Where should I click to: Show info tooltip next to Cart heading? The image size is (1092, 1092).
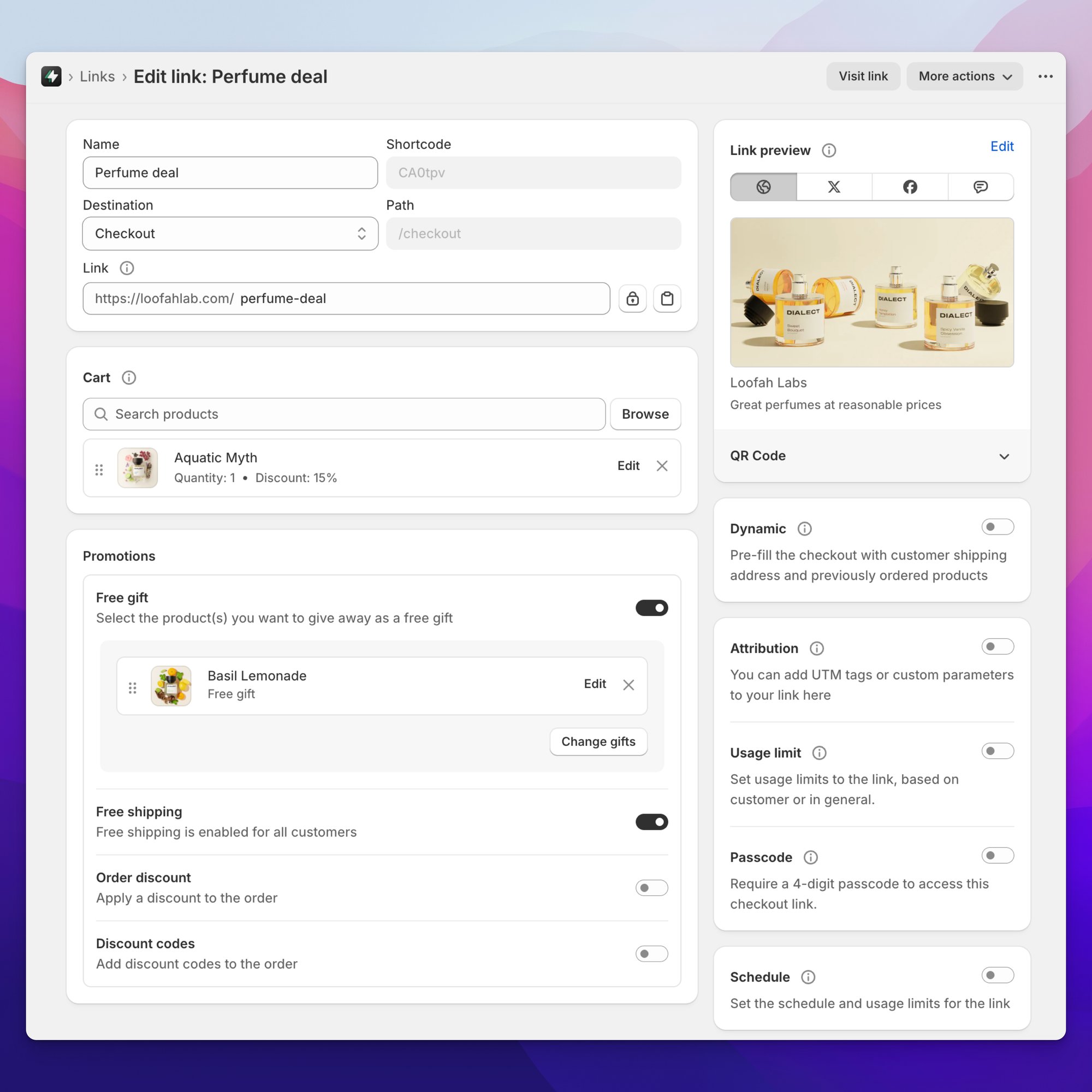pyautogui.click(x=129, y=378)
